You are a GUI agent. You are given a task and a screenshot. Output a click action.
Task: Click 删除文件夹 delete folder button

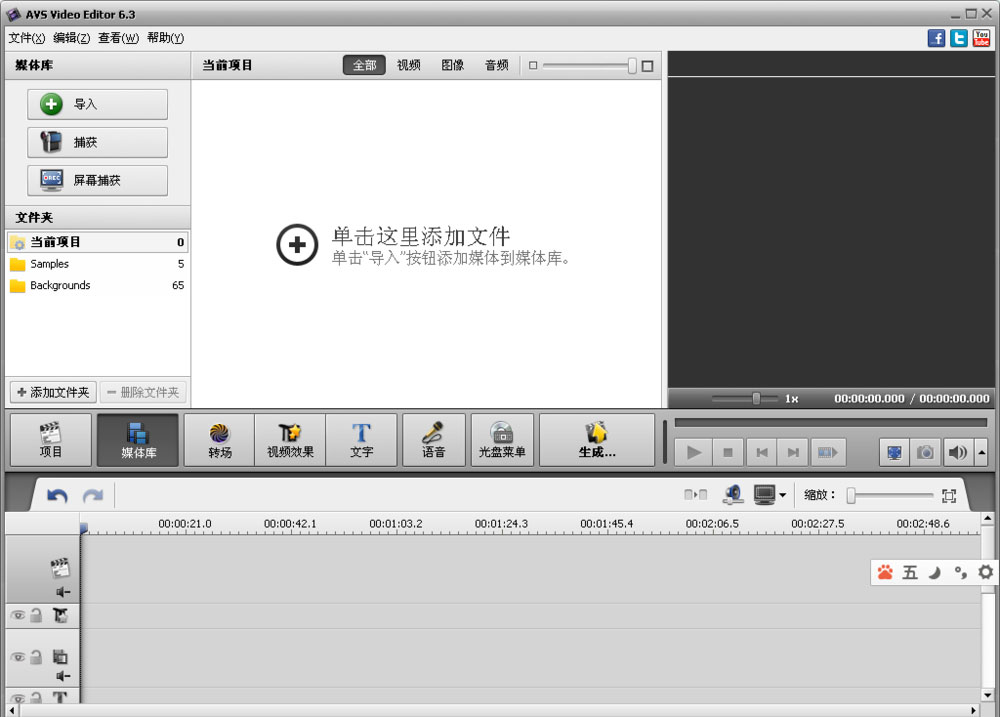(x=143, y=392)
